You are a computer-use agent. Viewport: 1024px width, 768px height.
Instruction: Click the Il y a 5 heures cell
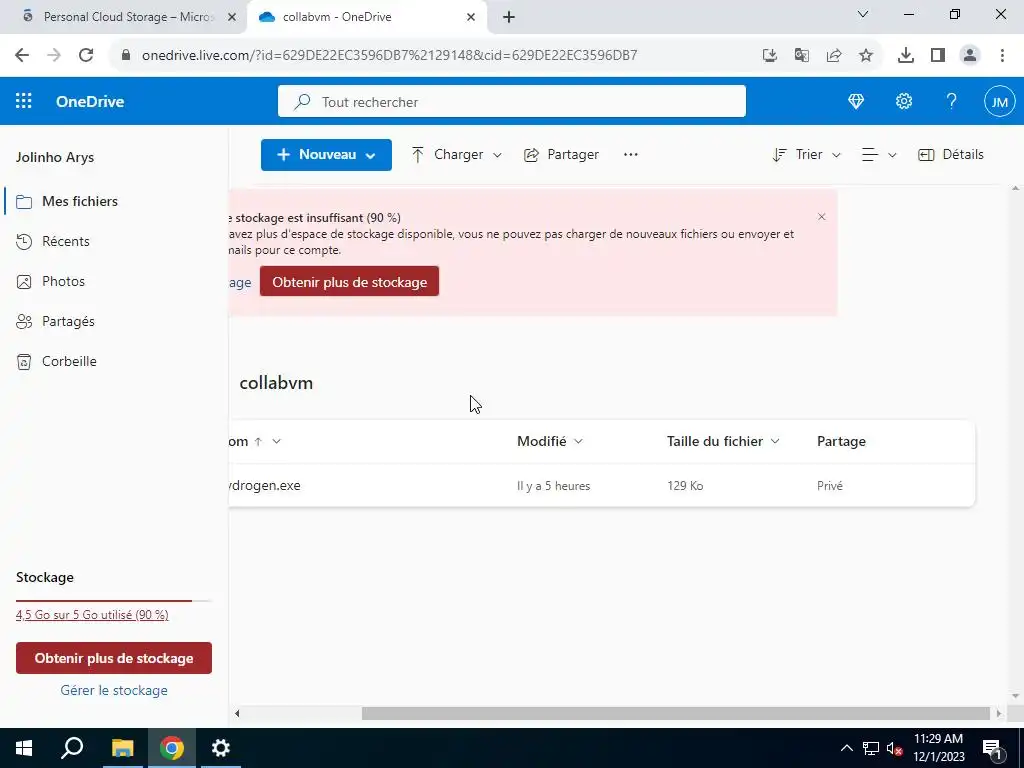554,486
